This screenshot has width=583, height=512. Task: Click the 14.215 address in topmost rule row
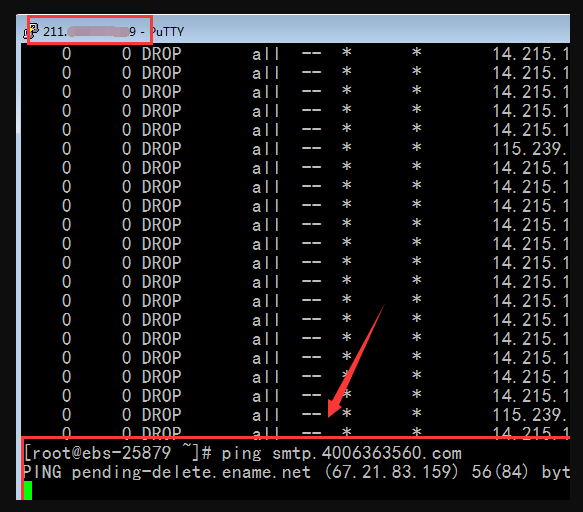tap(531, 54)
